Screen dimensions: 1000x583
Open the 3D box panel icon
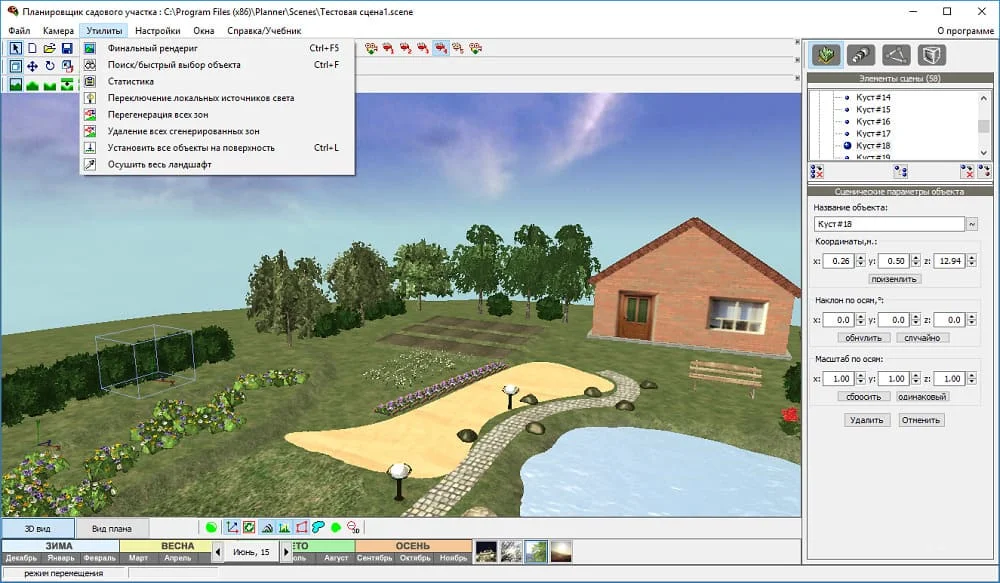930,55
